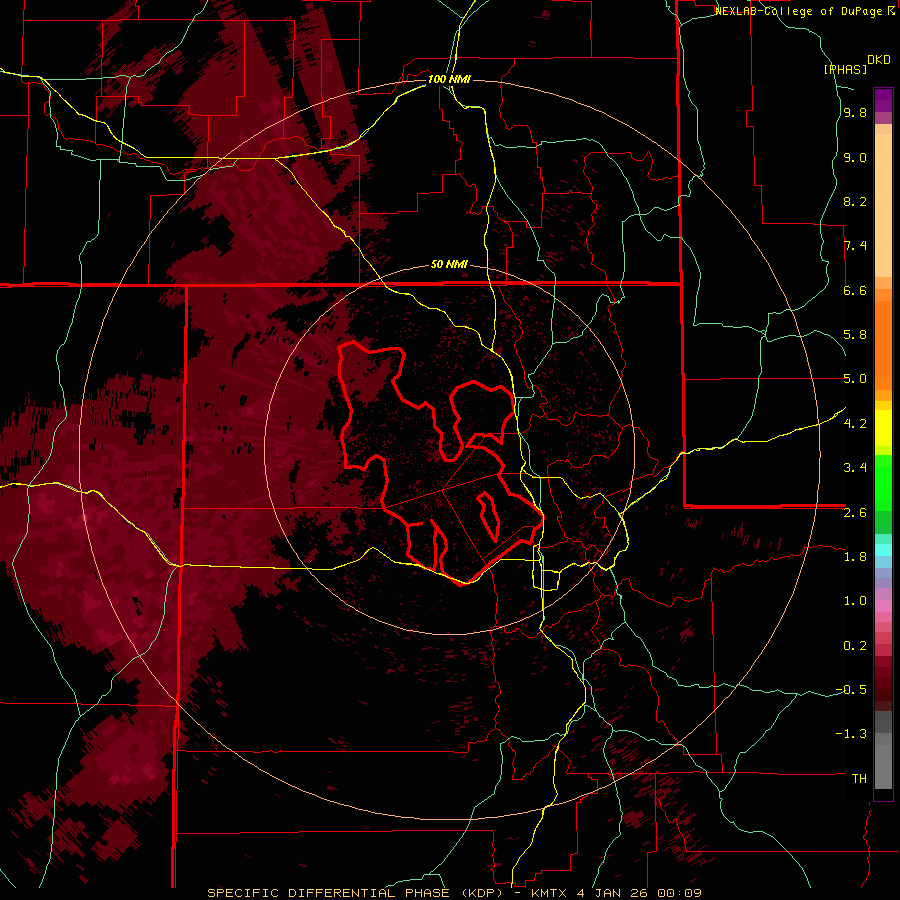Select the 6.6 scale value
Image resolution: width=900 pixels, height=900 pixels.
click(x=855, y=290)
